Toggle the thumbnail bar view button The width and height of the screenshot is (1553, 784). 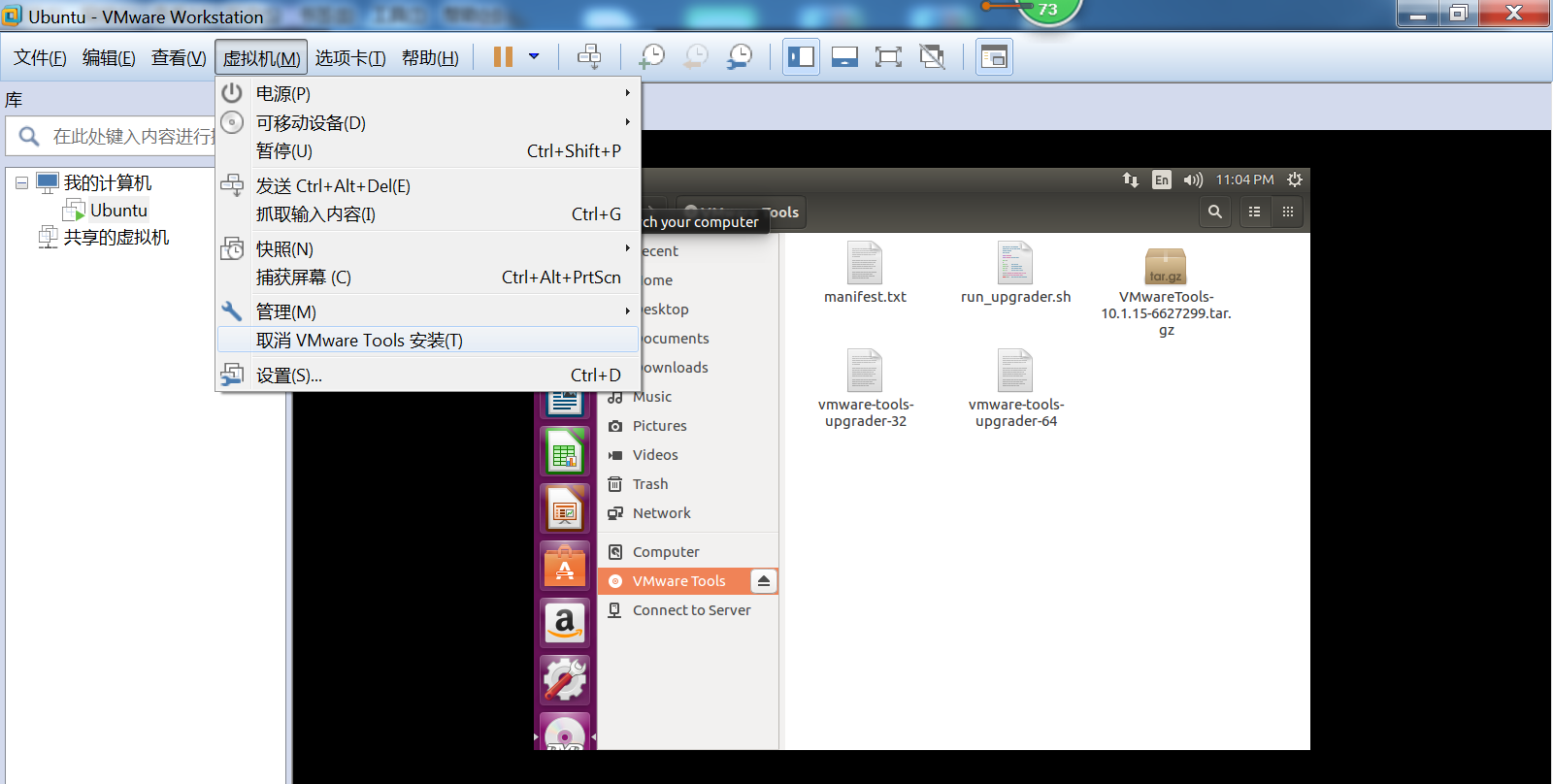click(x=844, y=57)
